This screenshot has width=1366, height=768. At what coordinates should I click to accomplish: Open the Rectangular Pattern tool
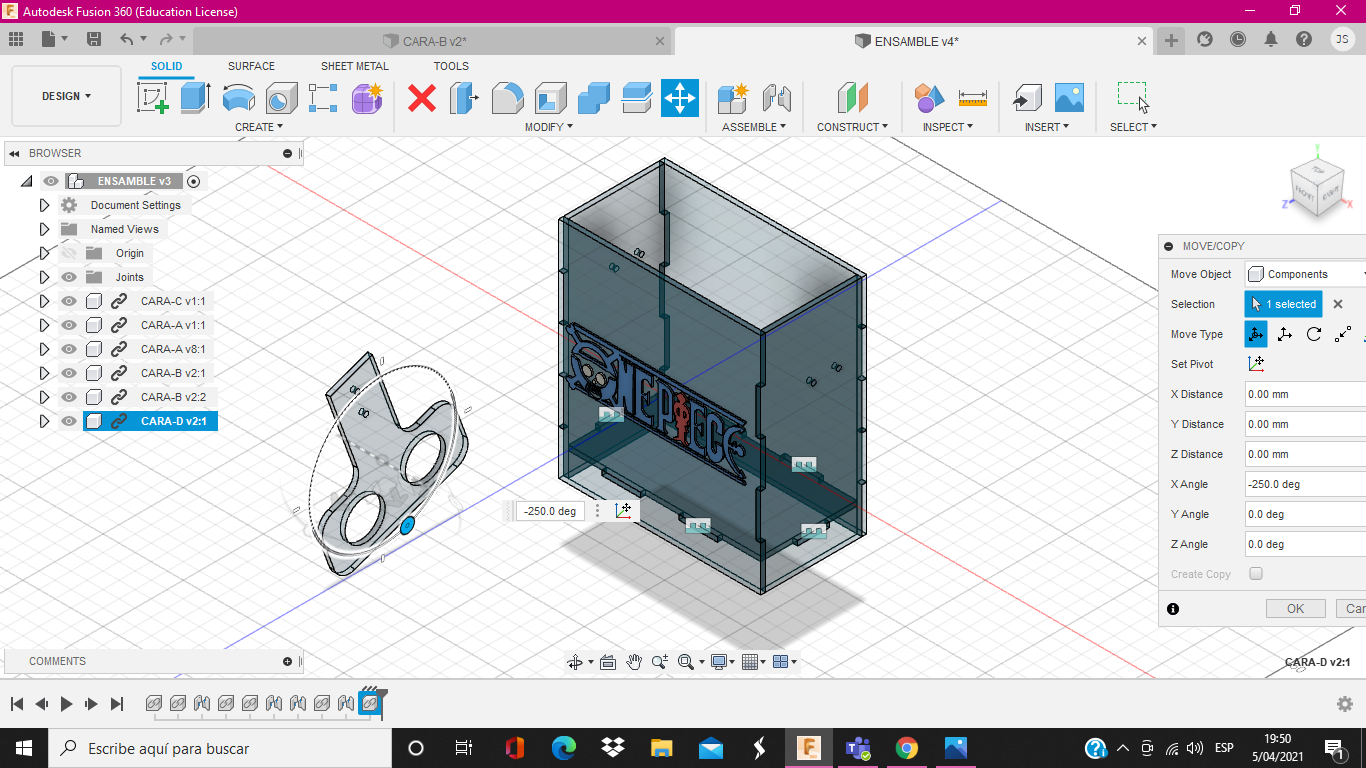323,98
